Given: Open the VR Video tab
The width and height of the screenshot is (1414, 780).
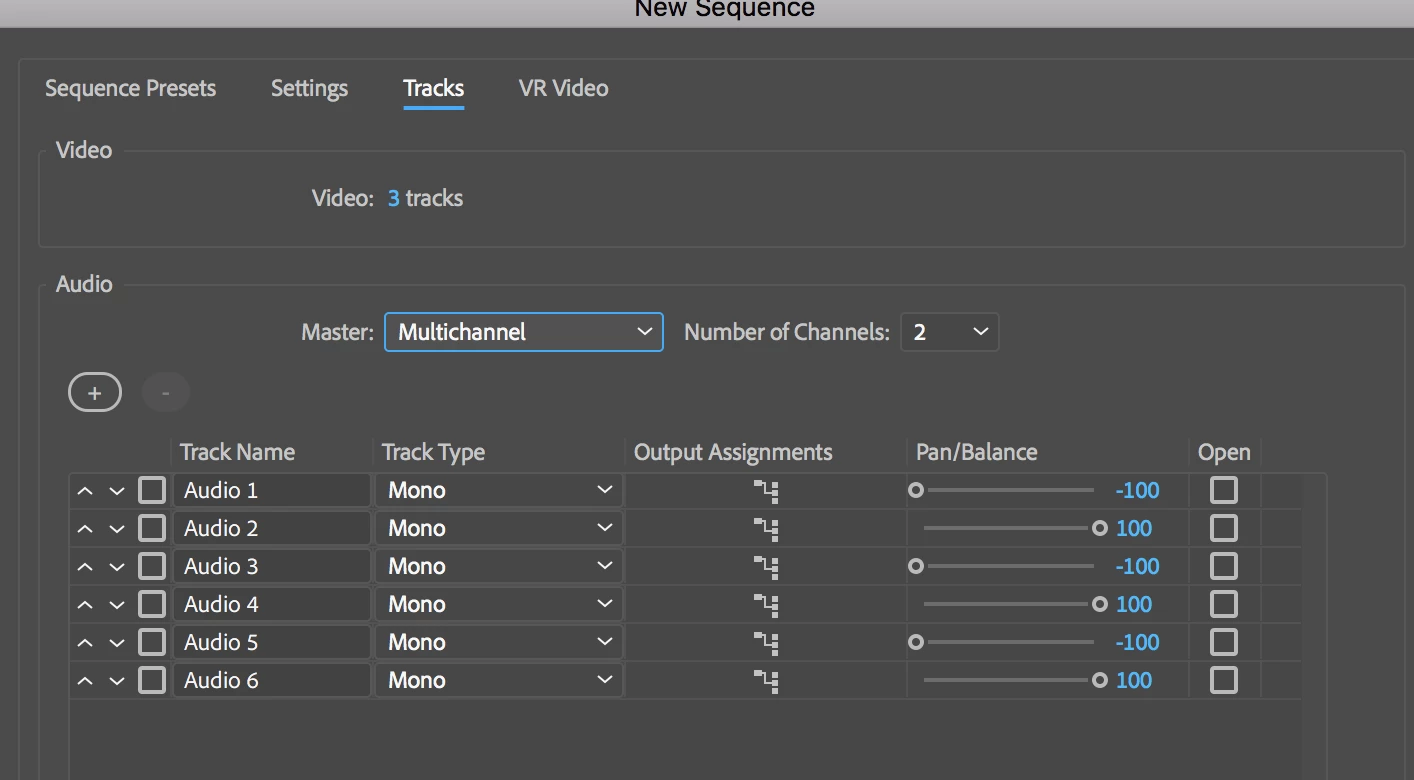Looking at the screenshot, I should tap(563, 88).
